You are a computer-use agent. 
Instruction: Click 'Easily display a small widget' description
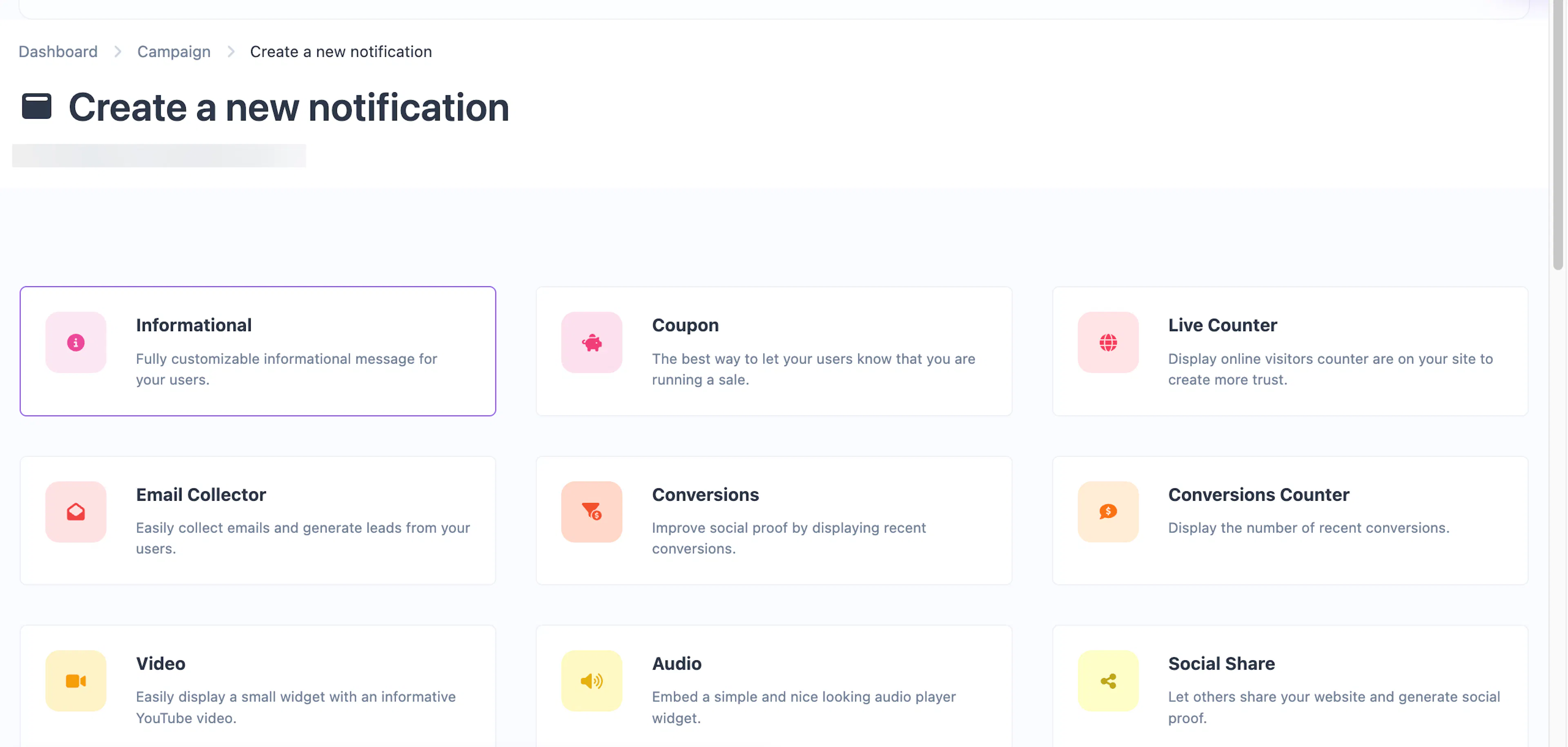(x=295, y=707)
